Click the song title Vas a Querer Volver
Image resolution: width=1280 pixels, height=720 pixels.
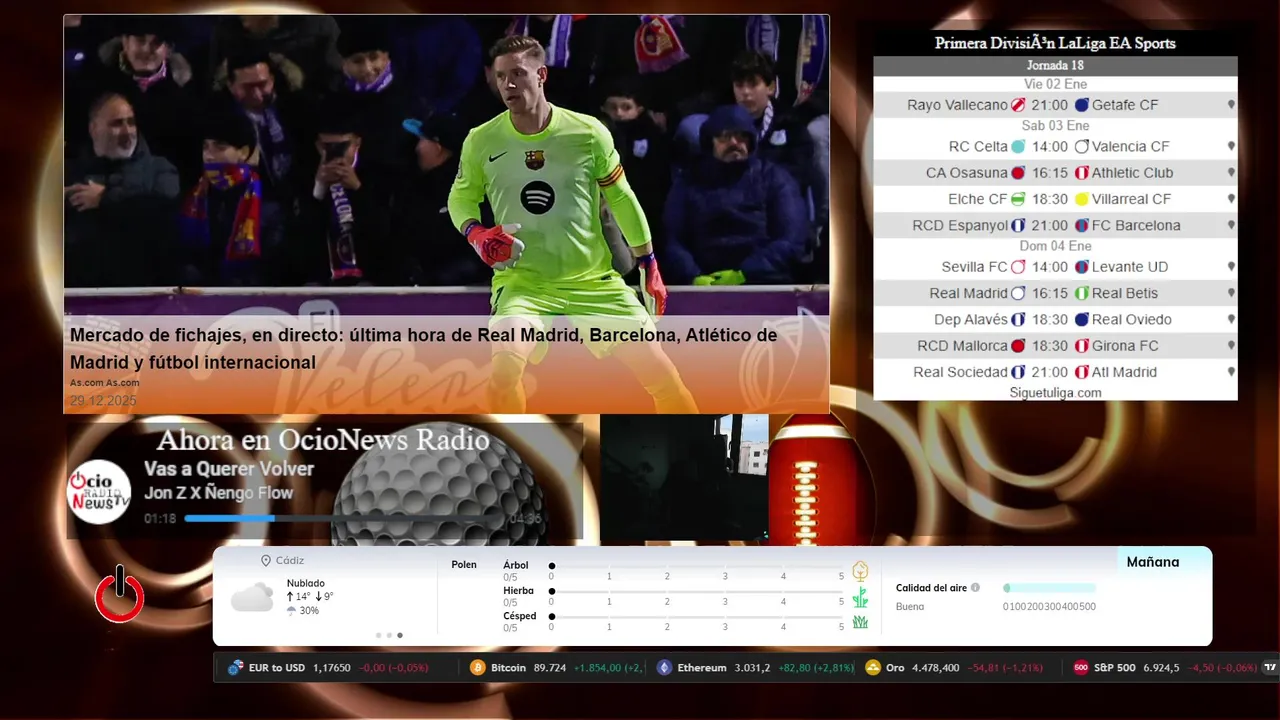(229, 469)
